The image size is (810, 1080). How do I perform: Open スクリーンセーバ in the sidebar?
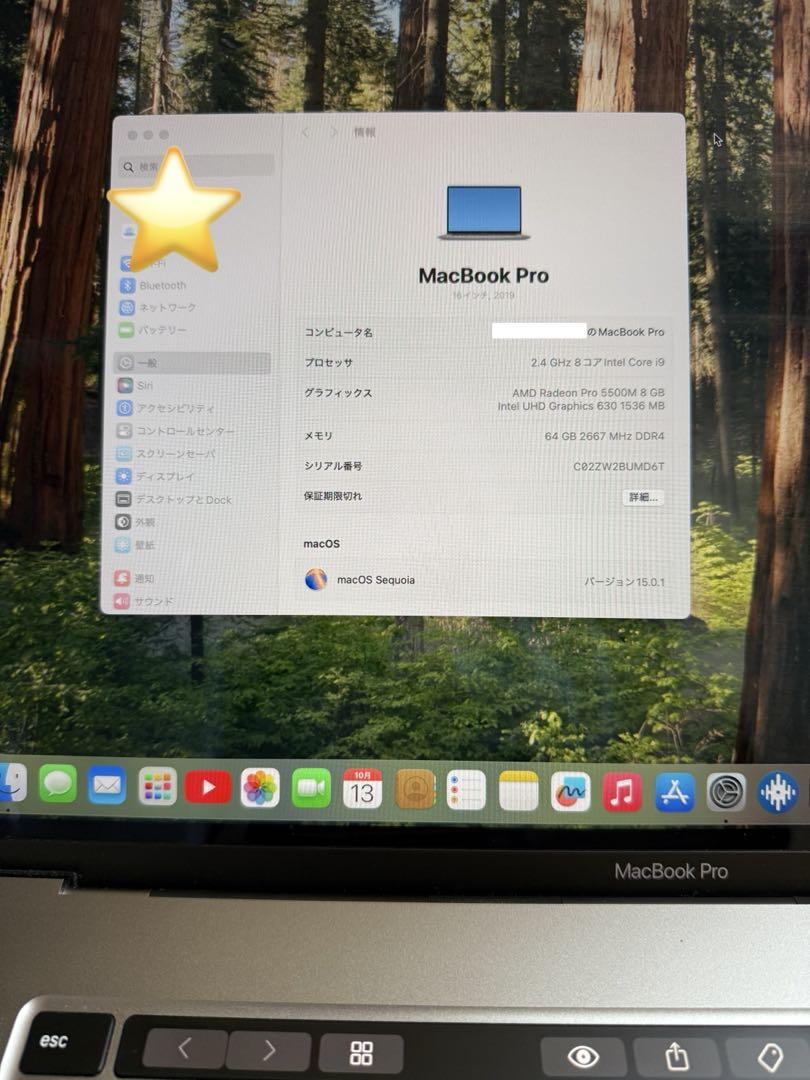tap(166, 454)
